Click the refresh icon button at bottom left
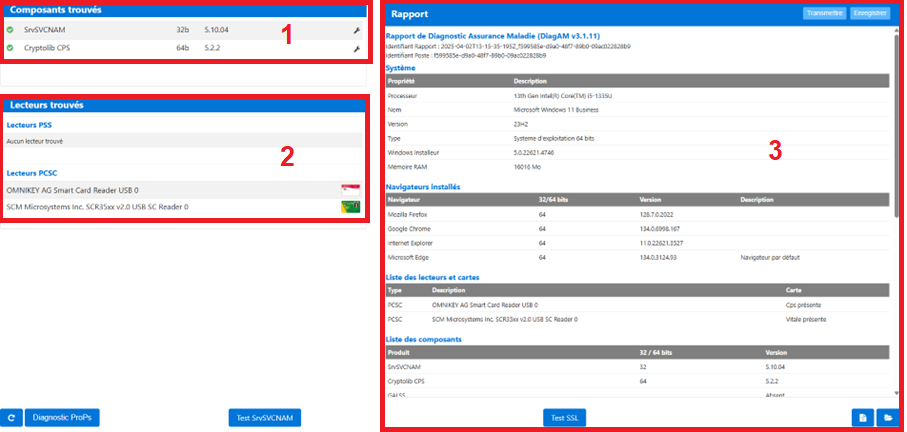Viewport: 907px width, 432px height. [12, 418]
